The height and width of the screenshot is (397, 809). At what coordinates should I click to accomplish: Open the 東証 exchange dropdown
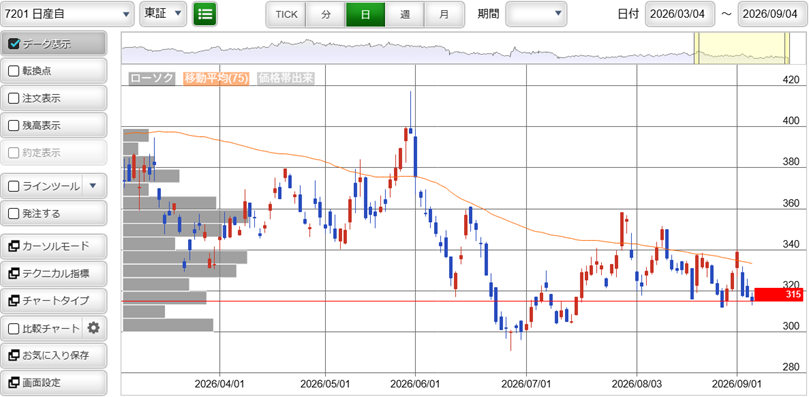coord(163,14)
